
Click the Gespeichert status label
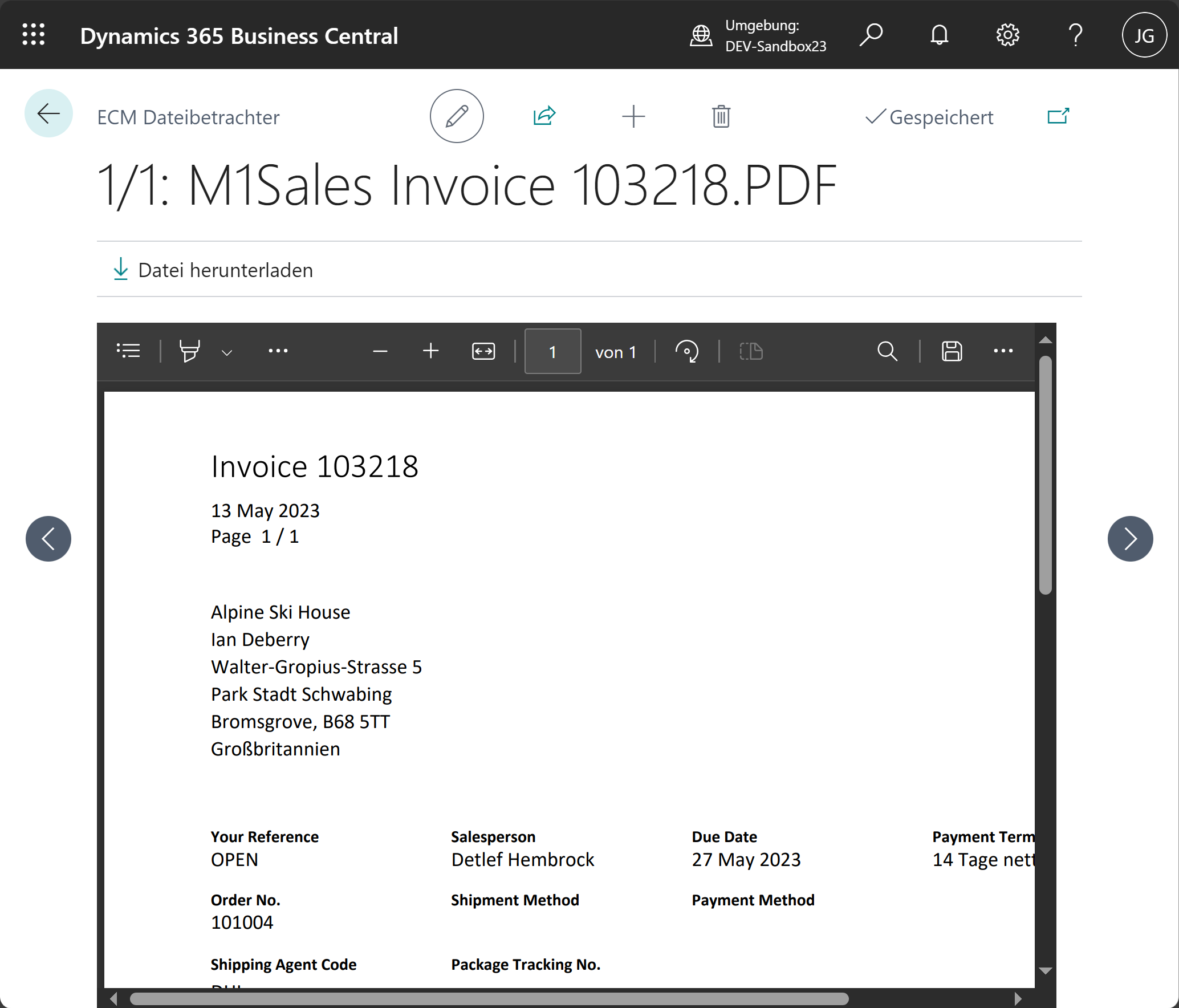point(930,117)
